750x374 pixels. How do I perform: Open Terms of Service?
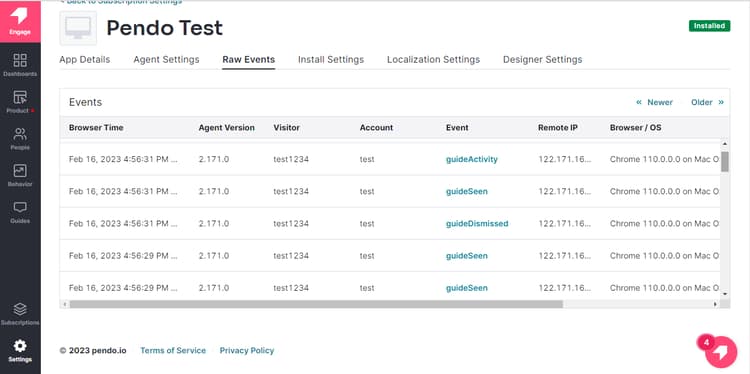173,351
